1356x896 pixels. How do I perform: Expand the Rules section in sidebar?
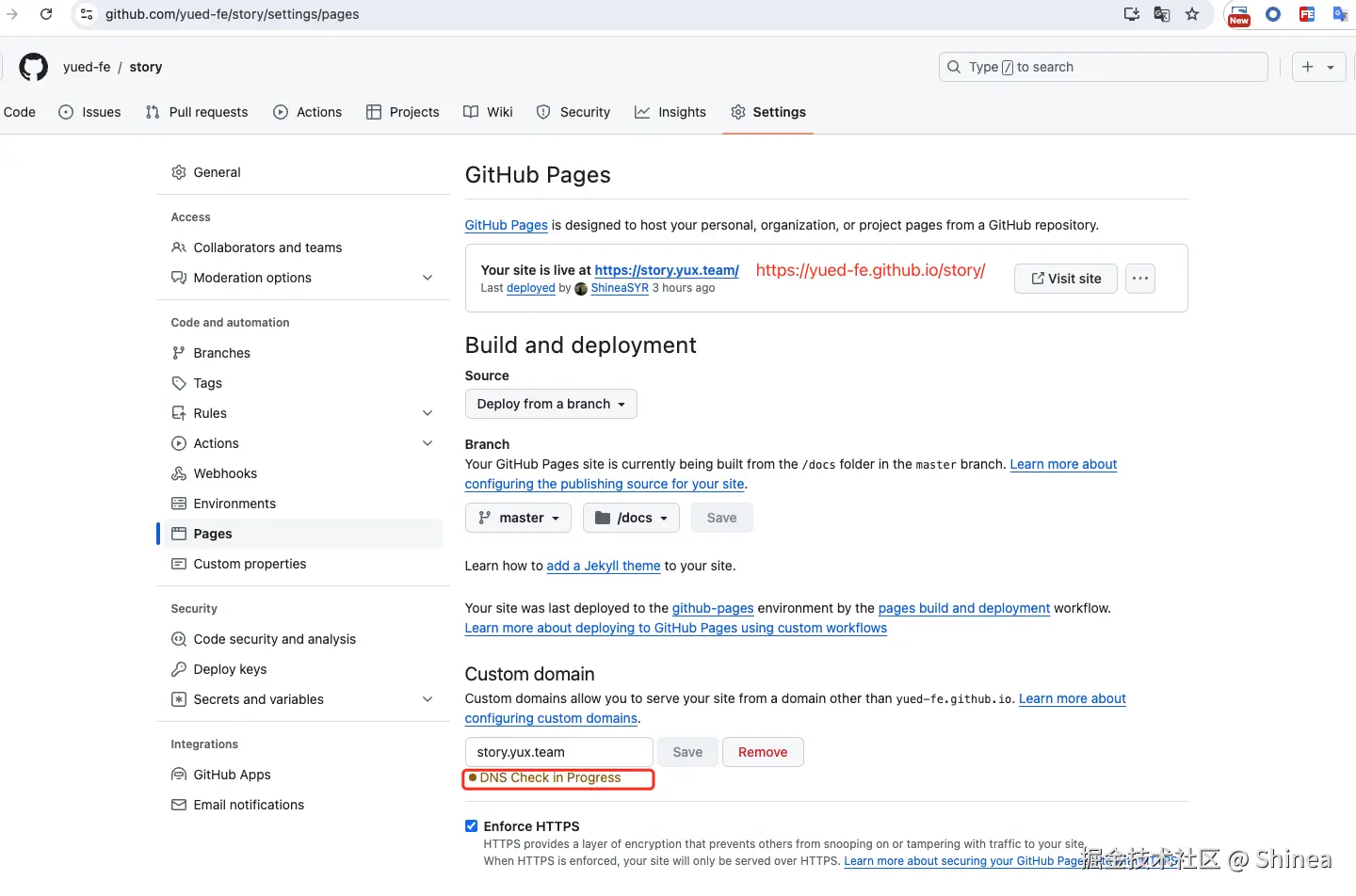coord(428,413)
